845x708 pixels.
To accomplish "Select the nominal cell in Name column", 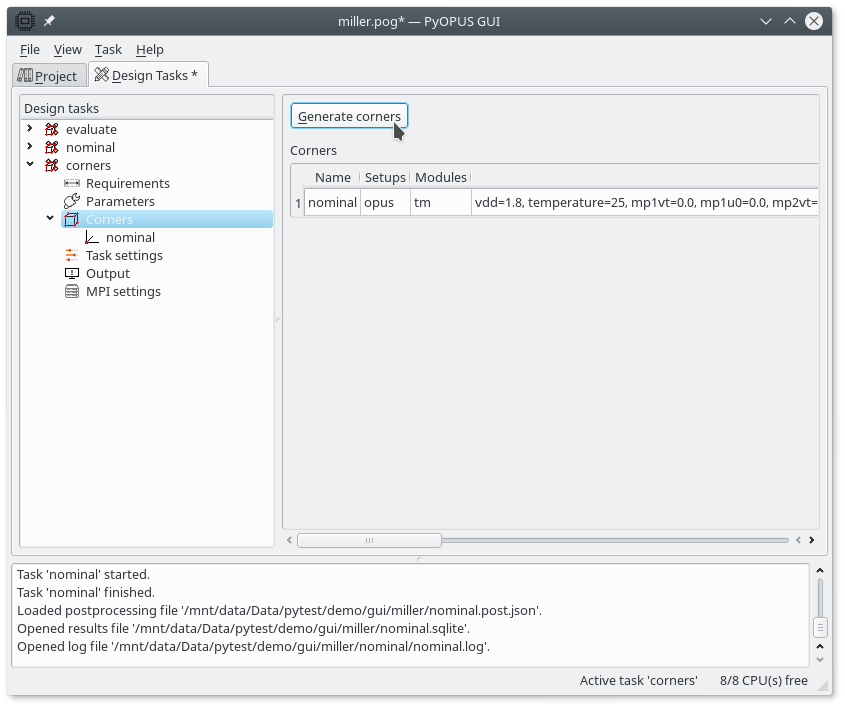I will pyautogui.click(x=332, y=202).
